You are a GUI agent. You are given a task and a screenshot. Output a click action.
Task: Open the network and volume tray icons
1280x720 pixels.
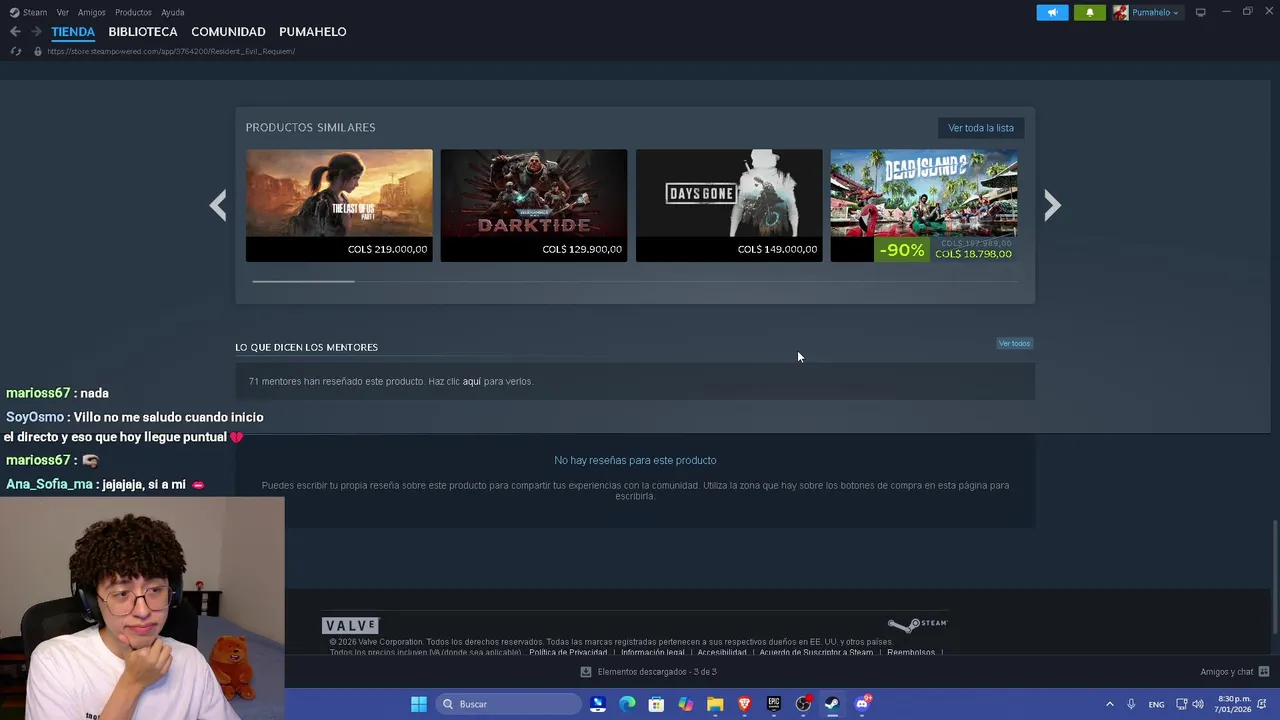(1190, 704)
